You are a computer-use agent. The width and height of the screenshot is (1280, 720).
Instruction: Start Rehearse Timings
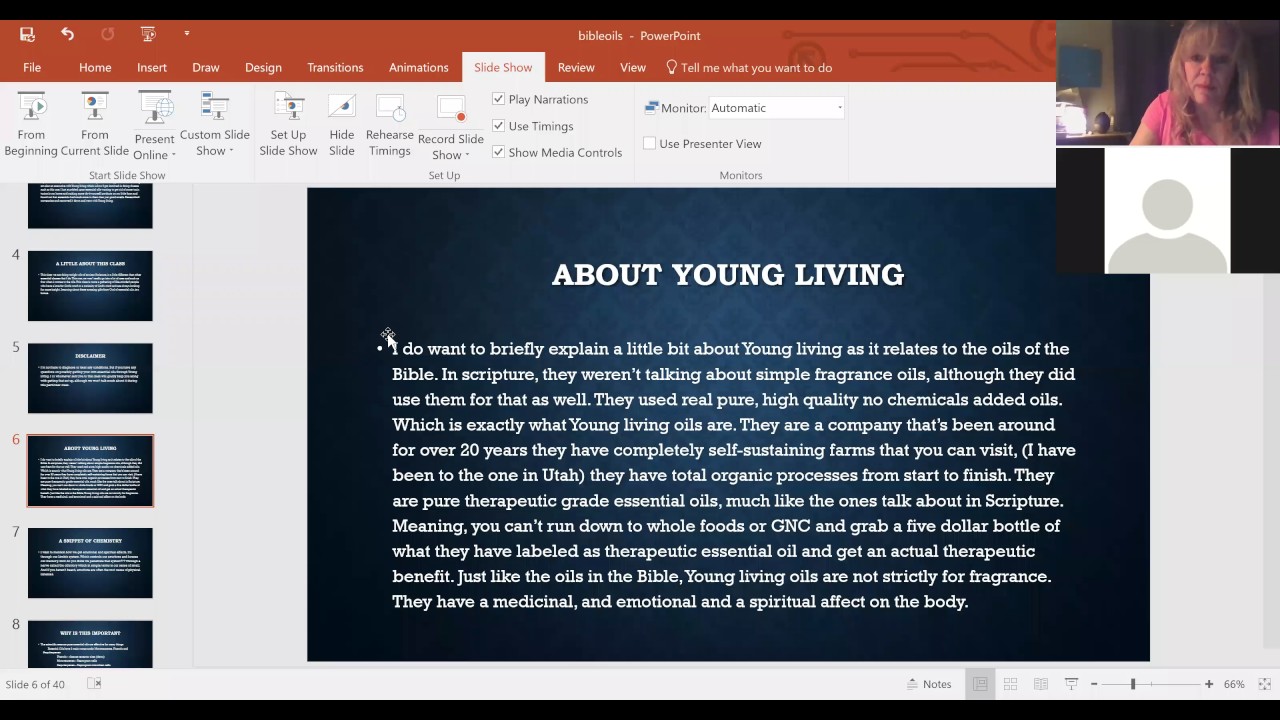coord(390,125)
